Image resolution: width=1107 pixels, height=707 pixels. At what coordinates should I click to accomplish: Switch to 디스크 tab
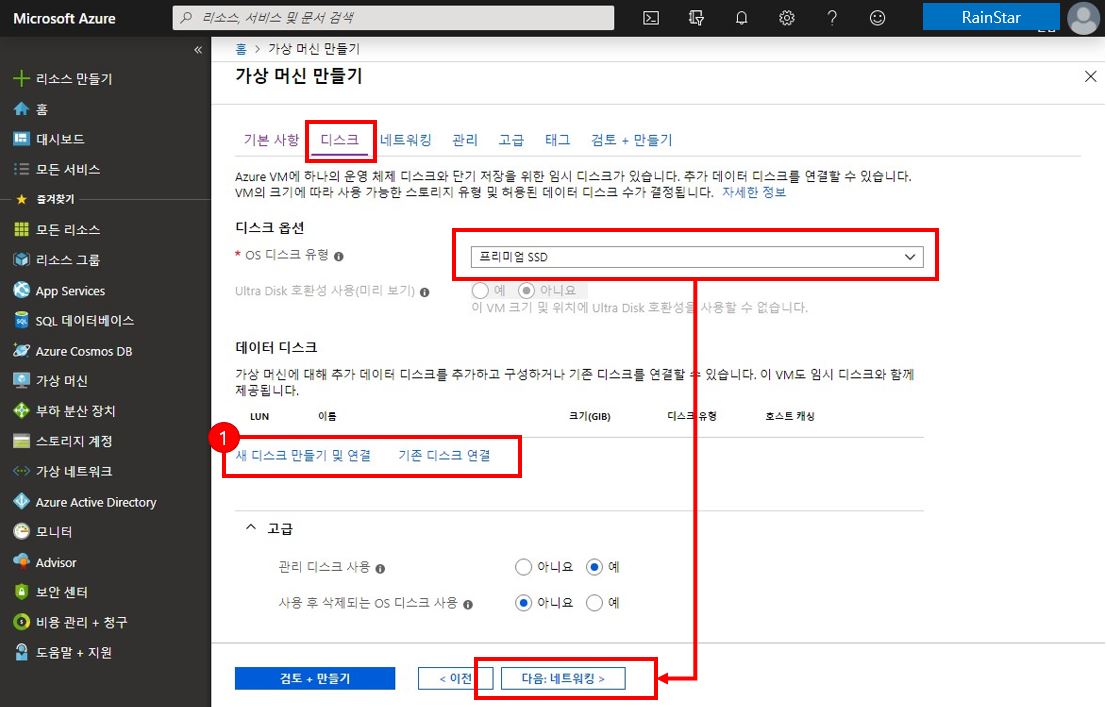pos(340,140)
